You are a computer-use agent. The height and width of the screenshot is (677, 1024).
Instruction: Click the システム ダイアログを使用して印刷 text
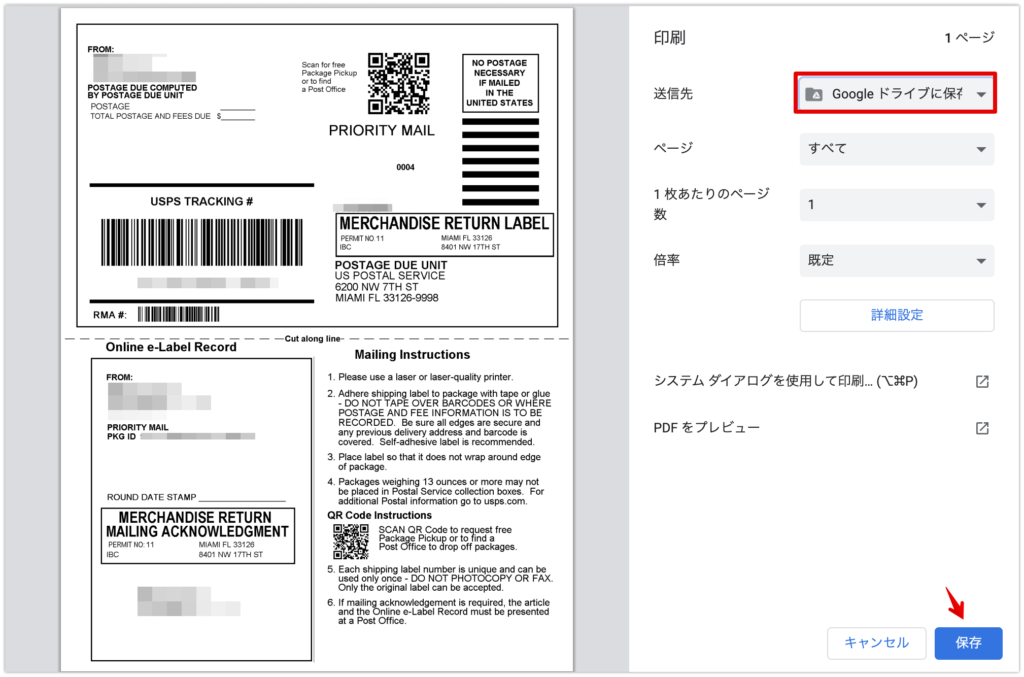click(x=785, y=381)
